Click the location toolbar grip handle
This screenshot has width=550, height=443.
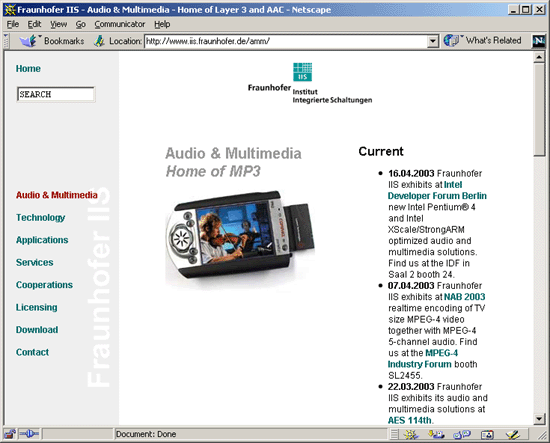click(x=6, y=41)
